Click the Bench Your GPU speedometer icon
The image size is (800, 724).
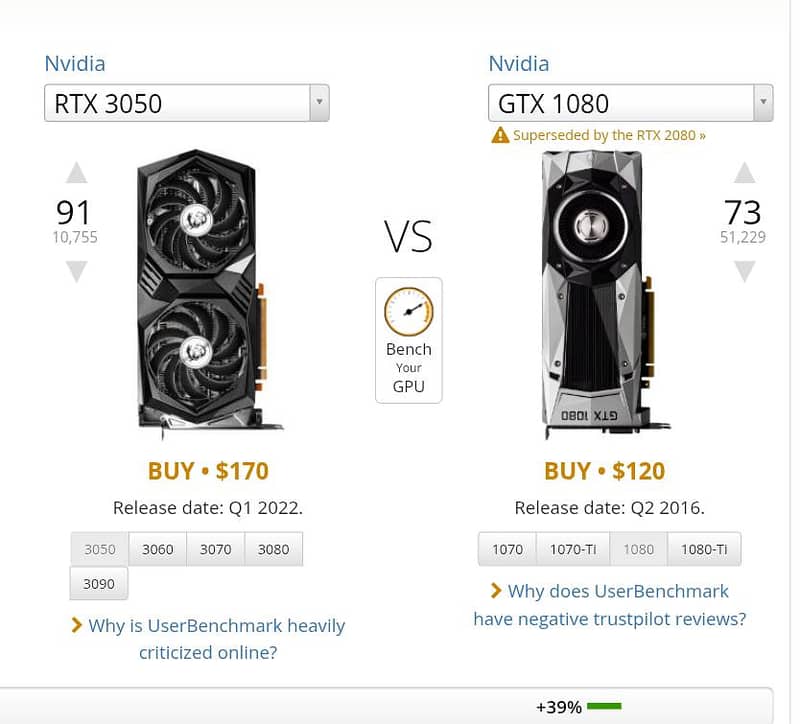coord(409,311)
